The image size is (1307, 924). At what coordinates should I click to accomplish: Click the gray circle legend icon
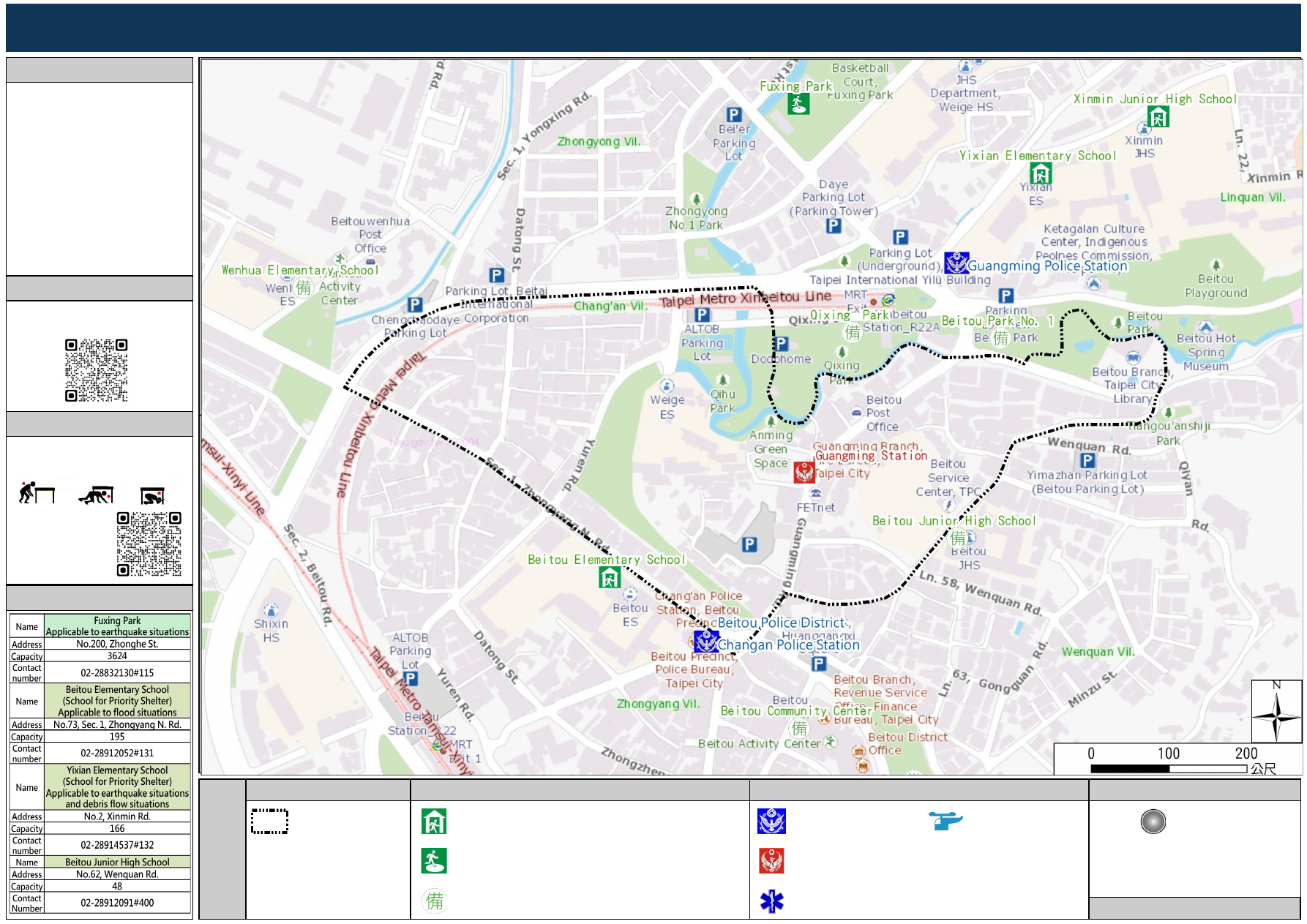[x=1153, y=822]
